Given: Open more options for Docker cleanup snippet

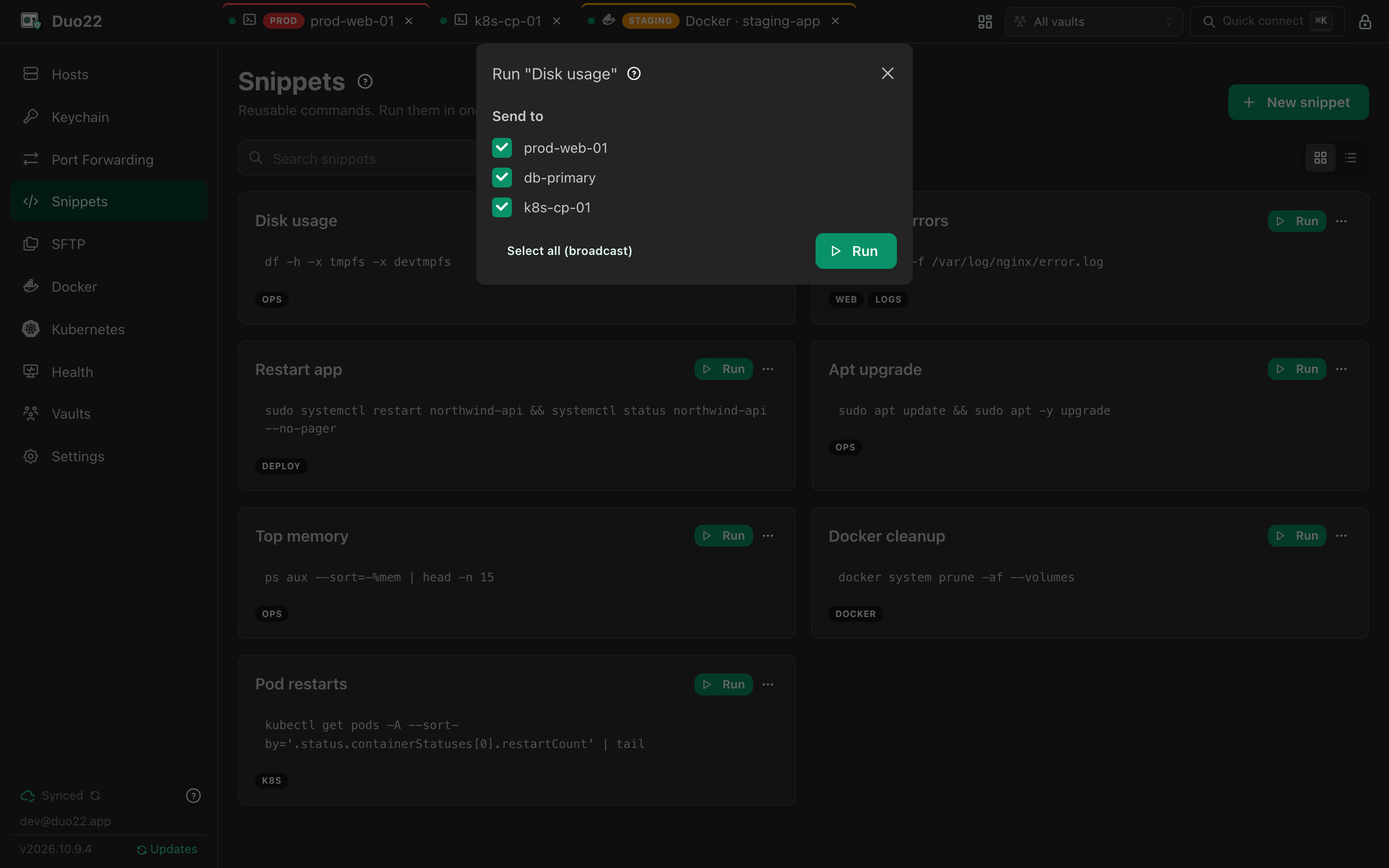Looking at the screenshot, I should [x=1341, y=536].
